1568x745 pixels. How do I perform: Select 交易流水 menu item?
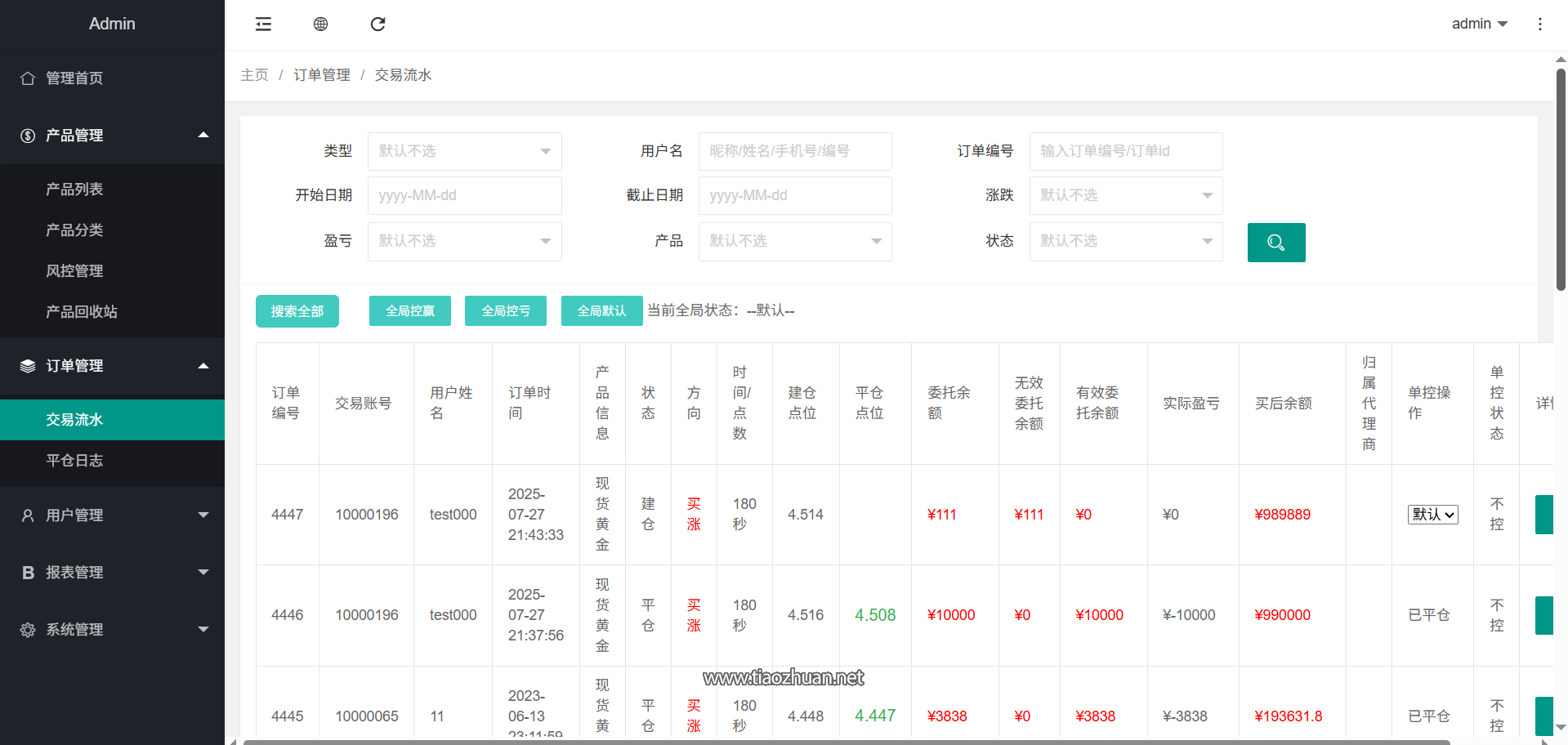(x=112, y=420)
